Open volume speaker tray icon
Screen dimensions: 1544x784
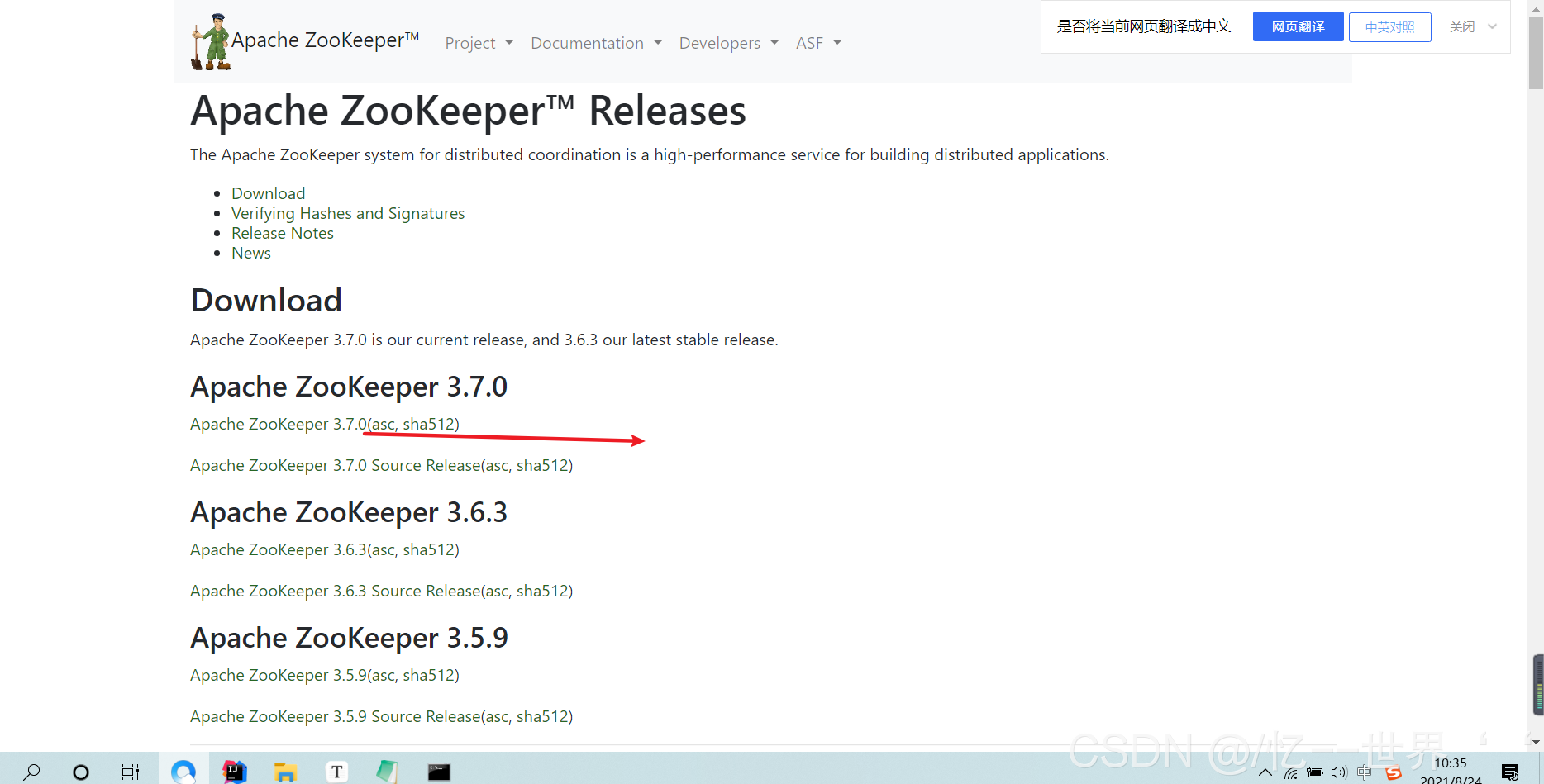pyautogui.click(x=1339, y=773)
